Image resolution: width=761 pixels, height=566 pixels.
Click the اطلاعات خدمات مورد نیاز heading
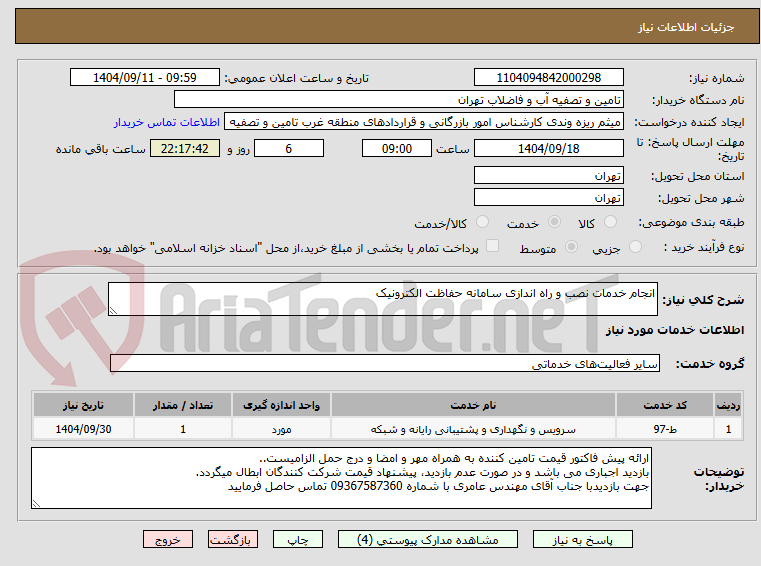pos(675,330)
